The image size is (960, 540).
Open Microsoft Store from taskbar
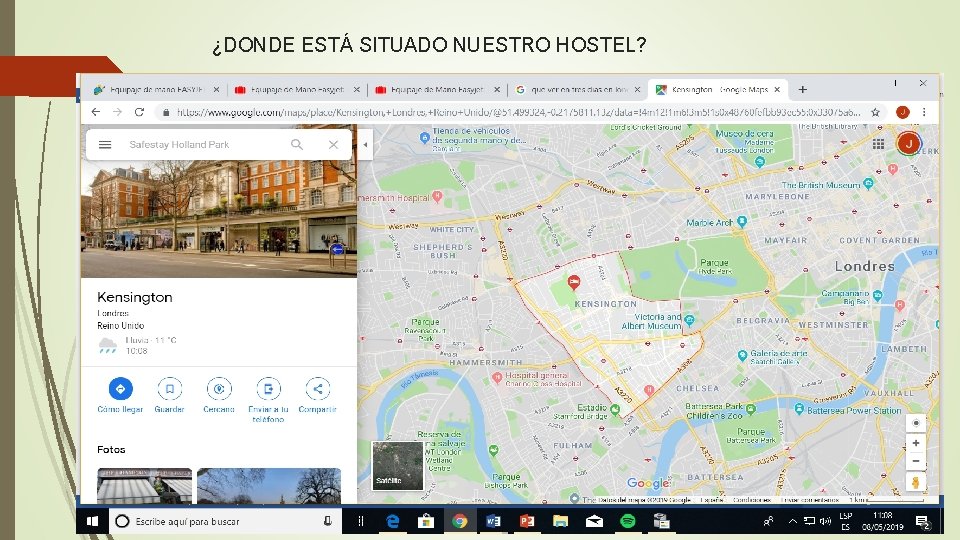point(426,521)
